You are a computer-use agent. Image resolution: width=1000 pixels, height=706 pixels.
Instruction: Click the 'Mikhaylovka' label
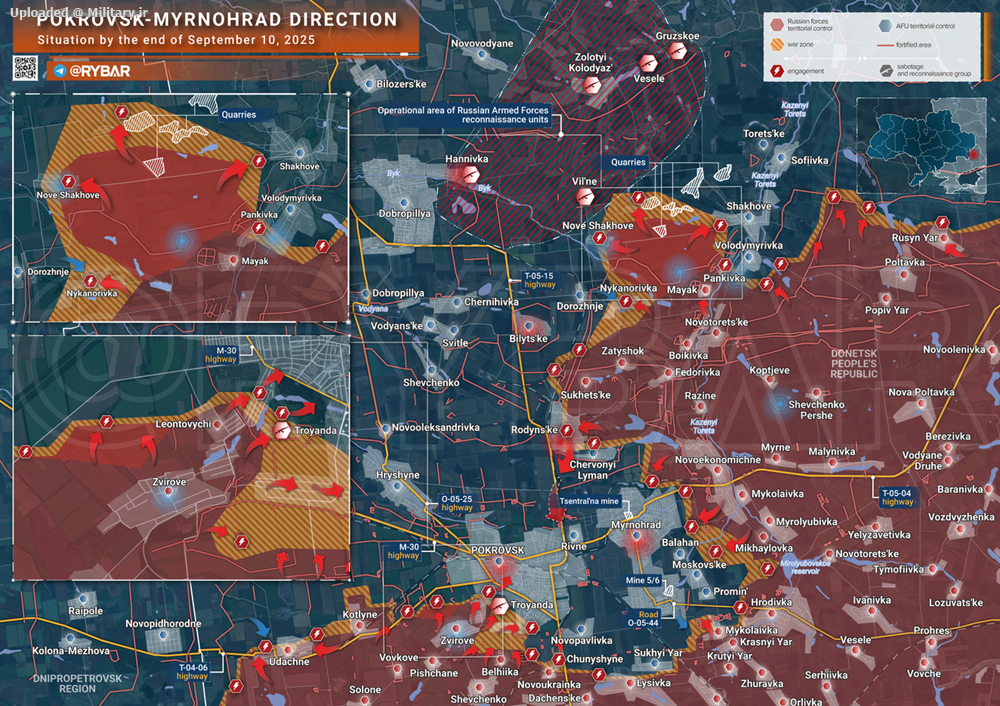pyautogui.click(x=764, y=548)
